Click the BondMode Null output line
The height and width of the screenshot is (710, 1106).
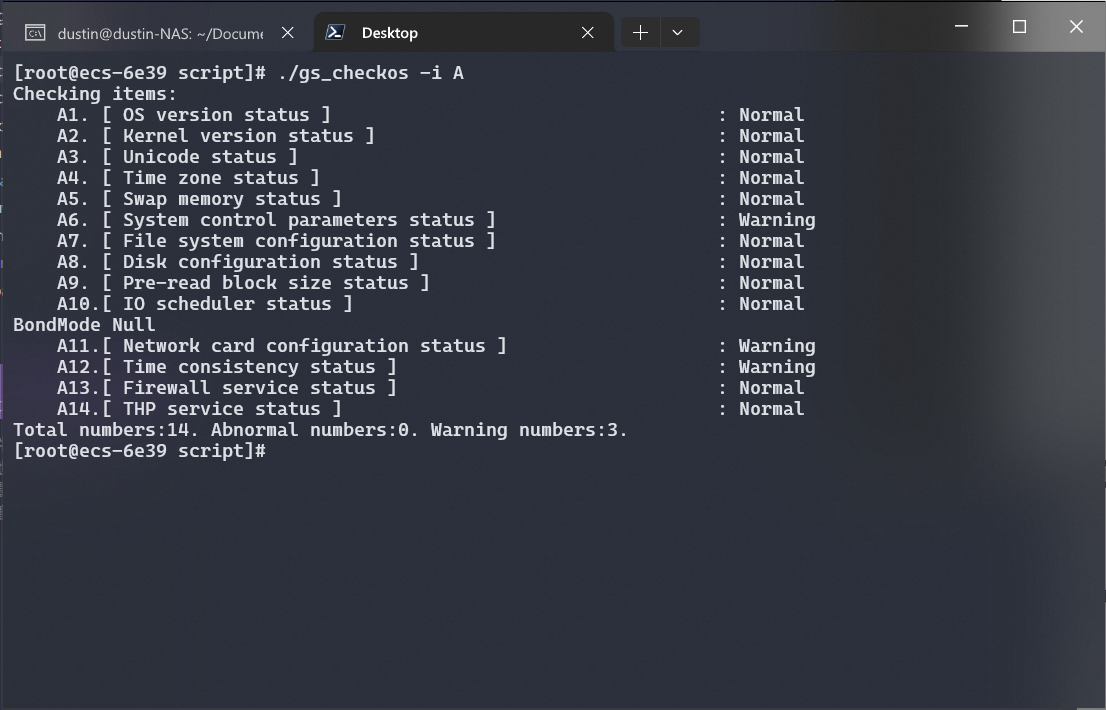pos(84,325)
